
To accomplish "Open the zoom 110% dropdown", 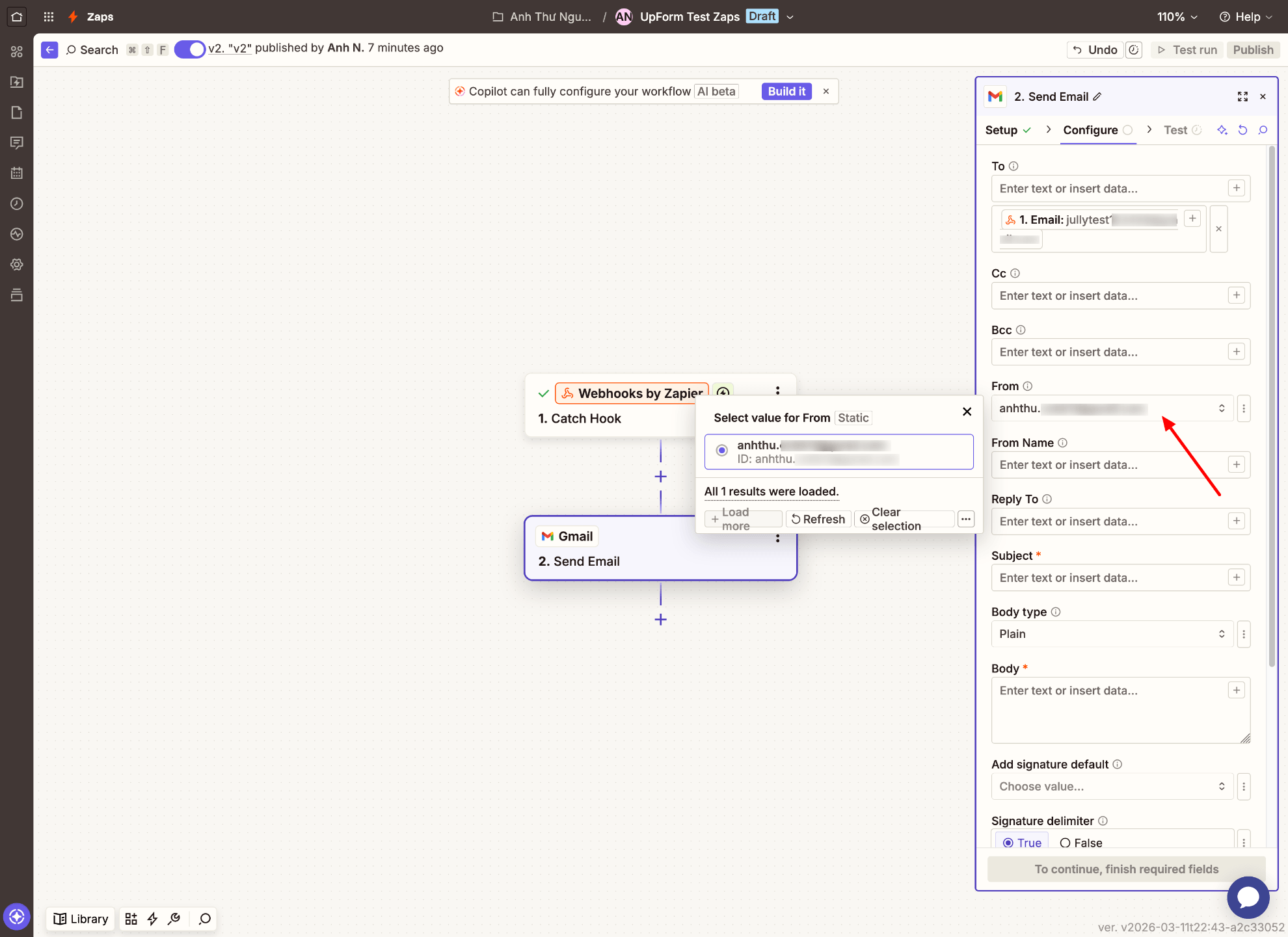I will click(x=1177, y=17).
